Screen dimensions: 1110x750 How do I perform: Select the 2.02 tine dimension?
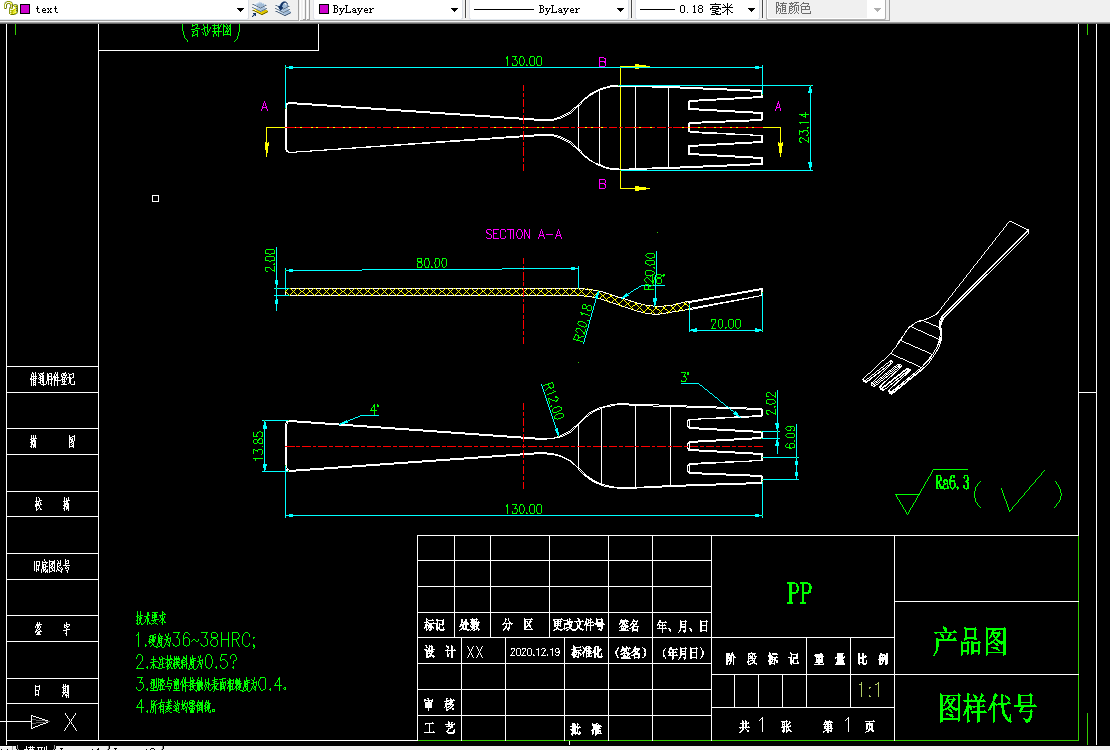point(772,403)
